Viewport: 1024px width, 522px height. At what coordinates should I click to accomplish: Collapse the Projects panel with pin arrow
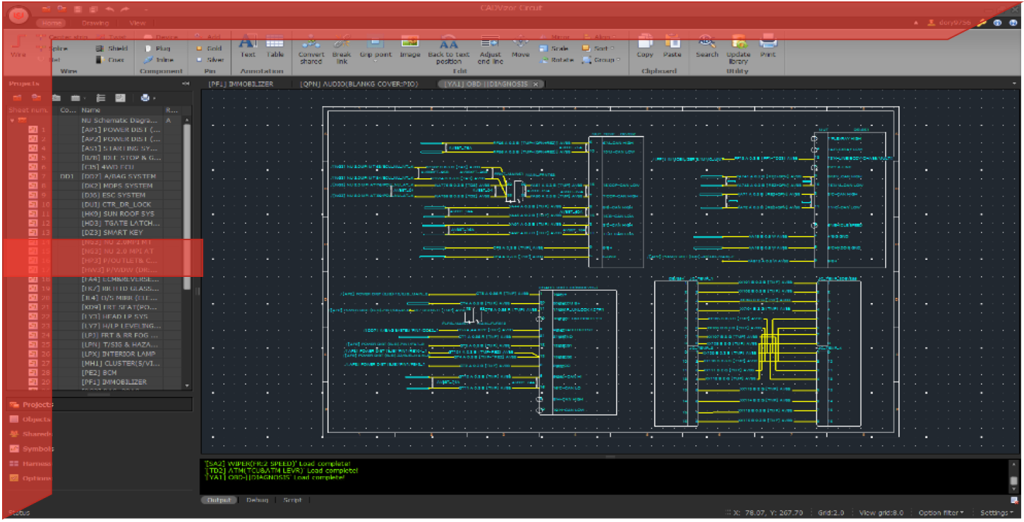point(186,84)
